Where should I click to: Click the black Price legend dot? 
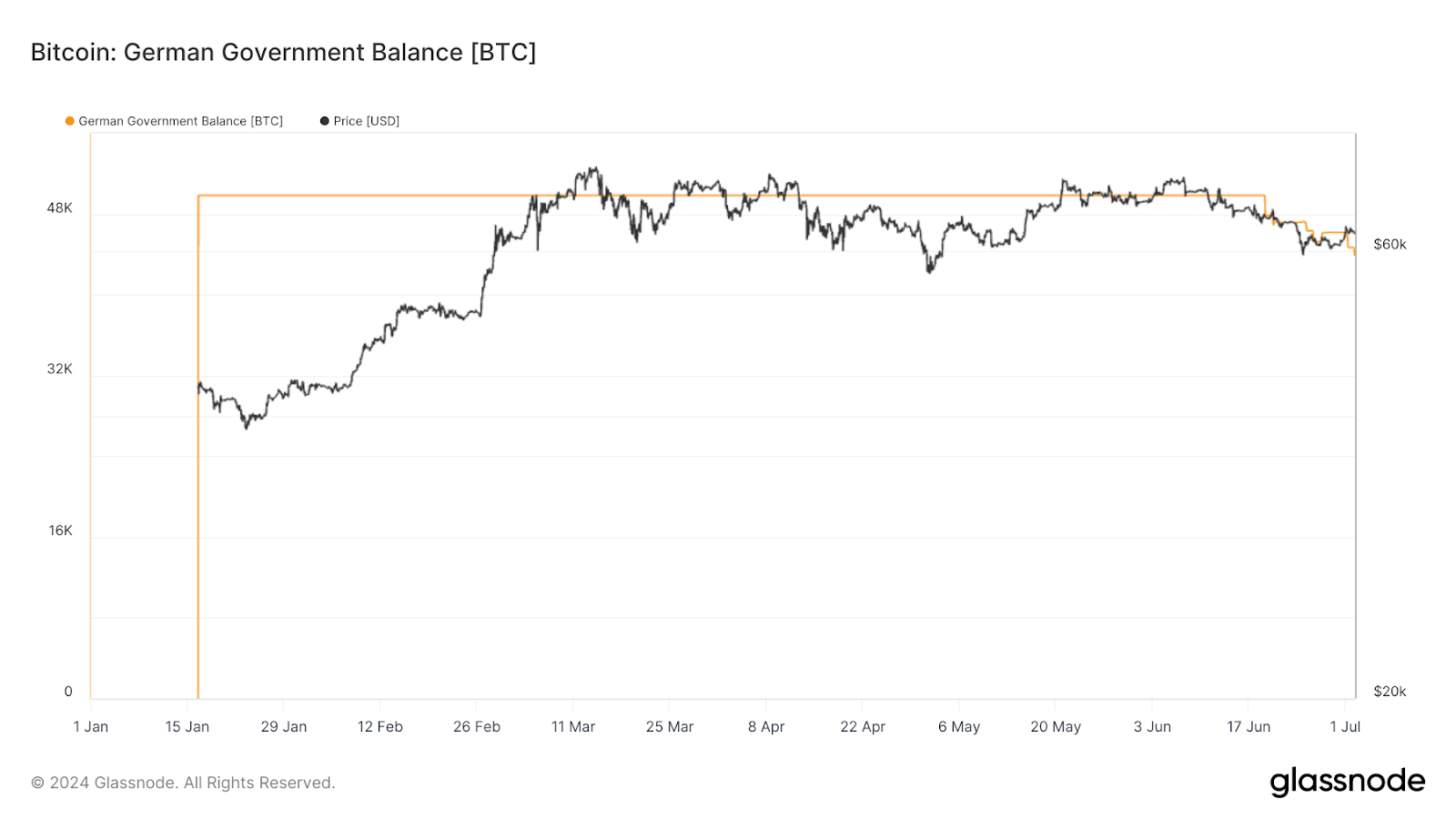pos(324,121)
